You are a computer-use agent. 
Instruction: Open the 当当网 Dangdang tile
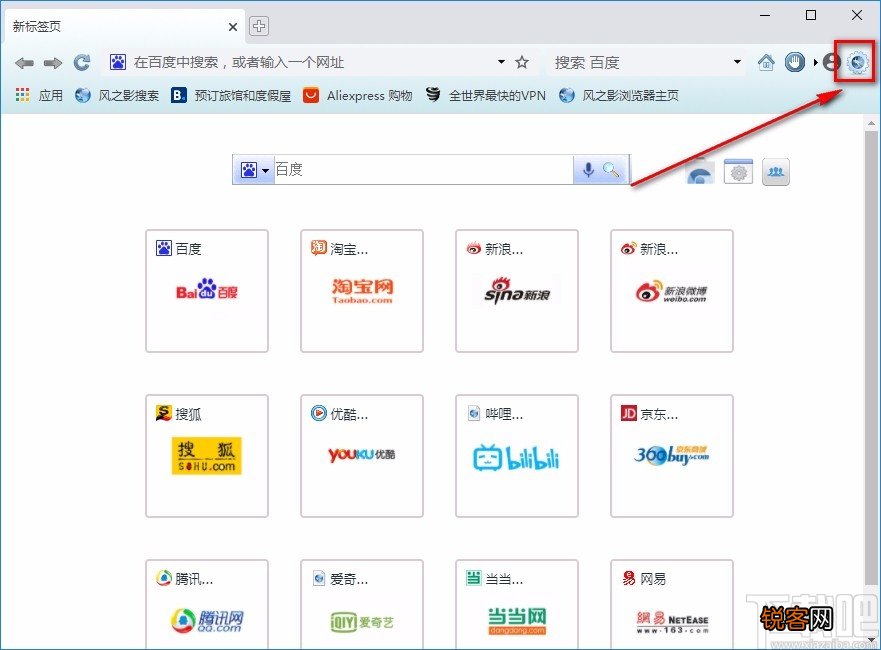pyautogui.click(x=517, y=604)
